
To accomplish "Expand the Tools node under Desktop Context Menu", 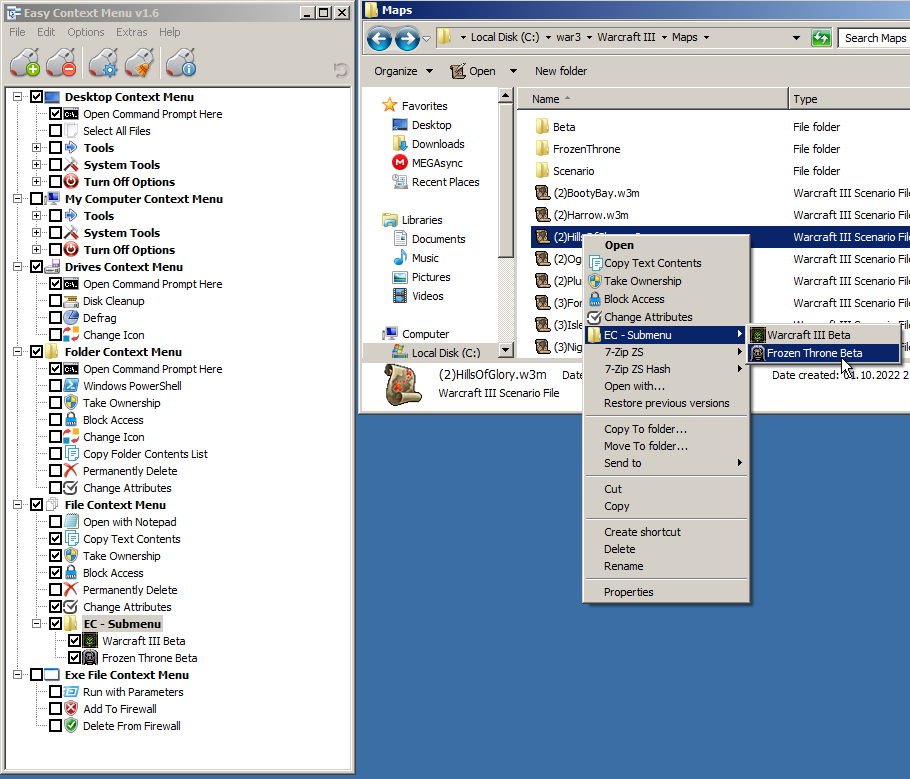I will 37,147.
